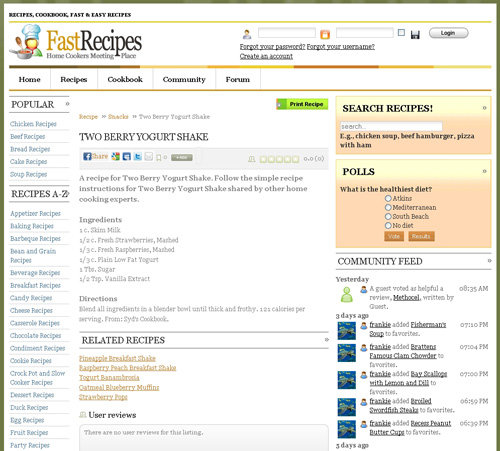The width and height of the screenshot is (500, 451).
Task: Click the search recipes input field
Action: click(x=391, y=126)
